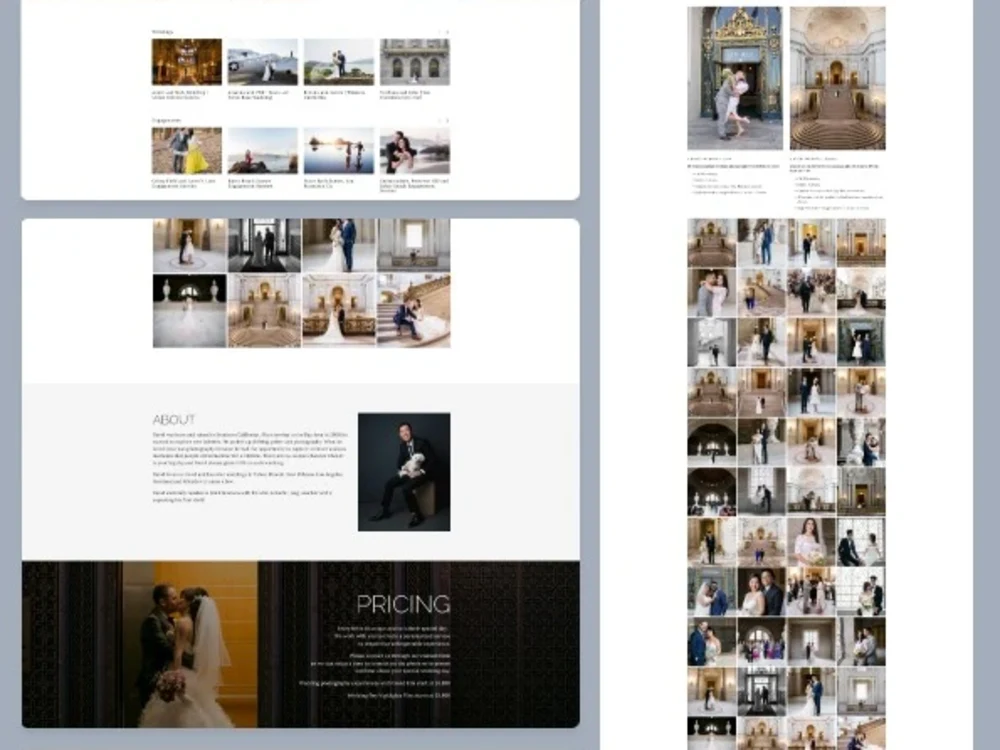Open the yellow skirt engagement thumbnail
The width and height of the screenshot is (1000, 750).
[x=187, y=151]
